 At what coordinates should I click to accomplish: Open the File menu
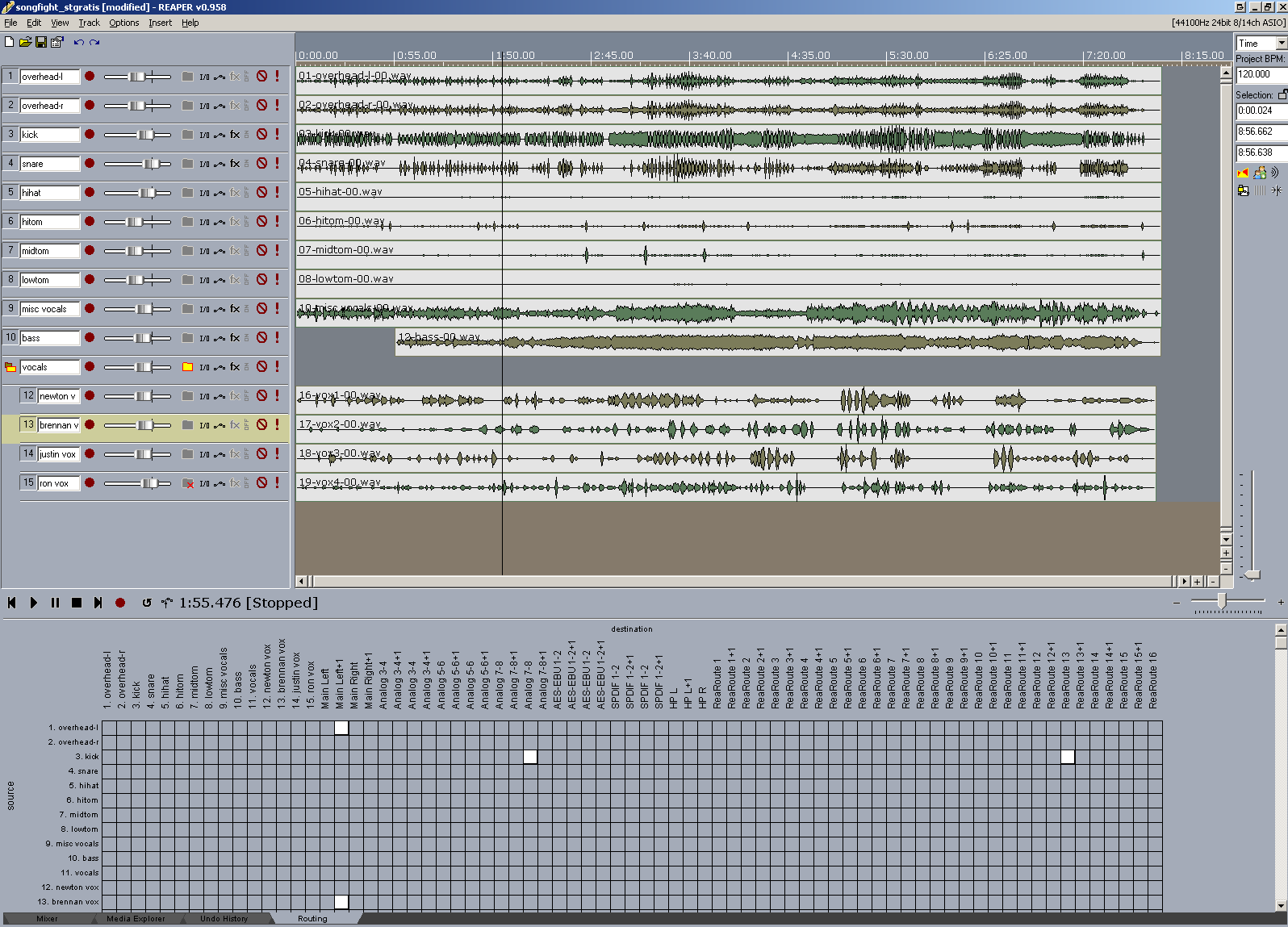(10, 23)
